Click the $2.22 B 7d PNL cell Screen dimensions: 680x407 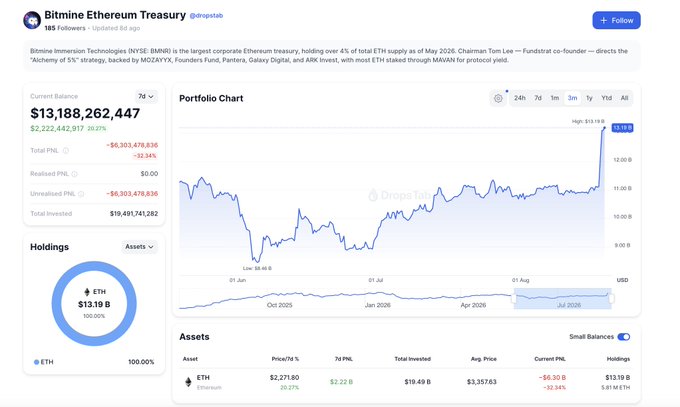341,382
